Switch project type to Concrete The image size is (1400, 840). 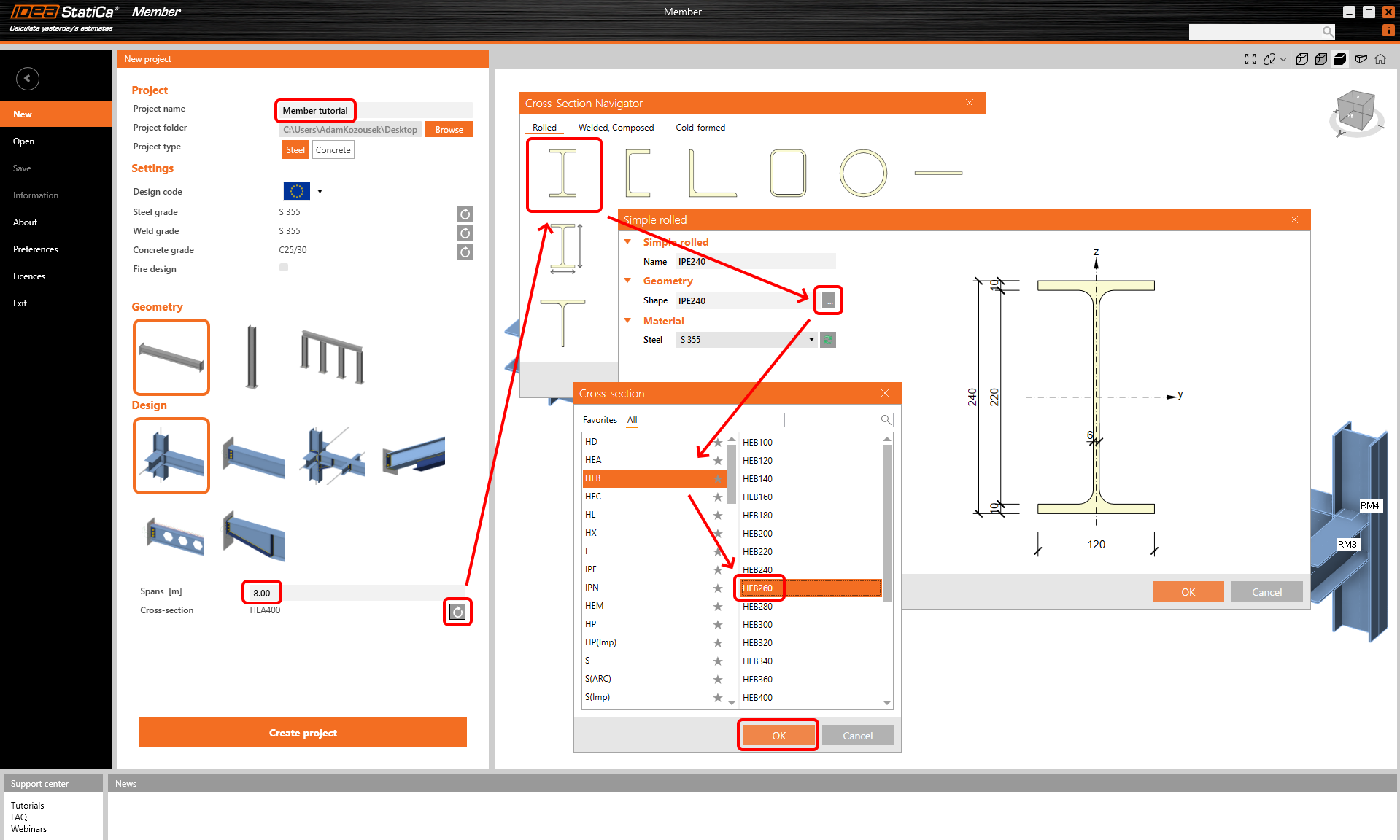pos(333,149)
